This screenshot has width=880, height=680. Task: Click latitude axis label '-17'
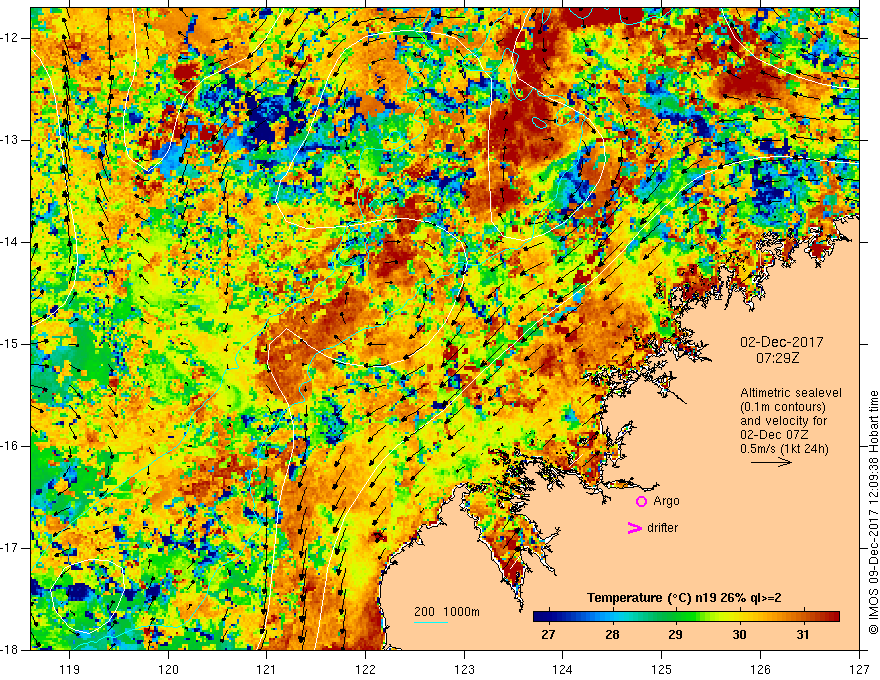10,548
